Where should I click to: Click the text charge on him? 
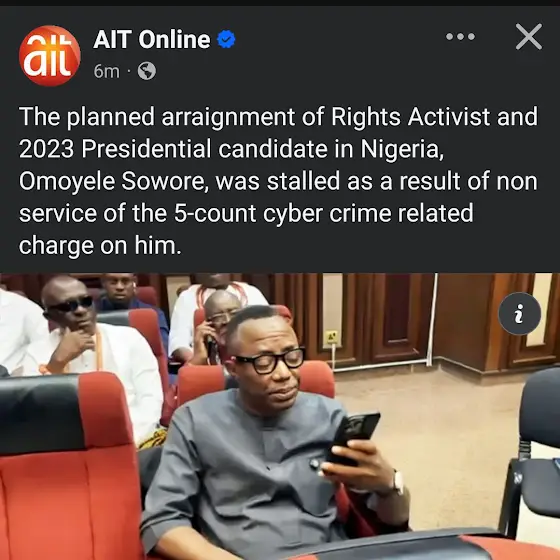(100, 246)
